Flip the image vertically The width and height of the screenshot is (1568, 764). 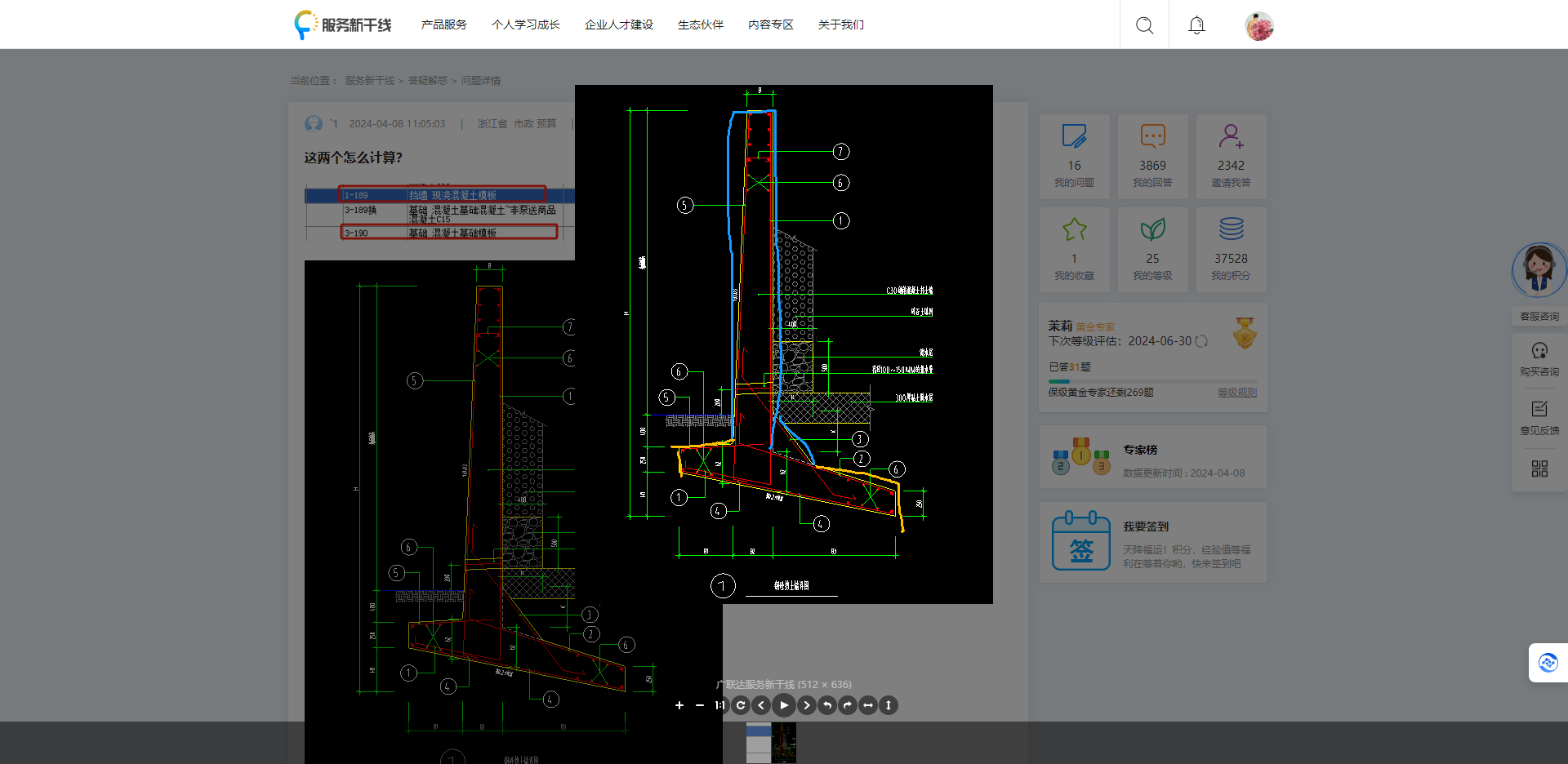(889, 705)
